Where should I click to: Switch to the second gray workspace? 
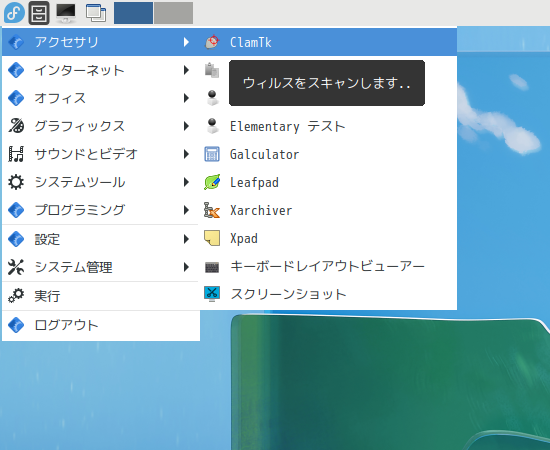point(174,13)
